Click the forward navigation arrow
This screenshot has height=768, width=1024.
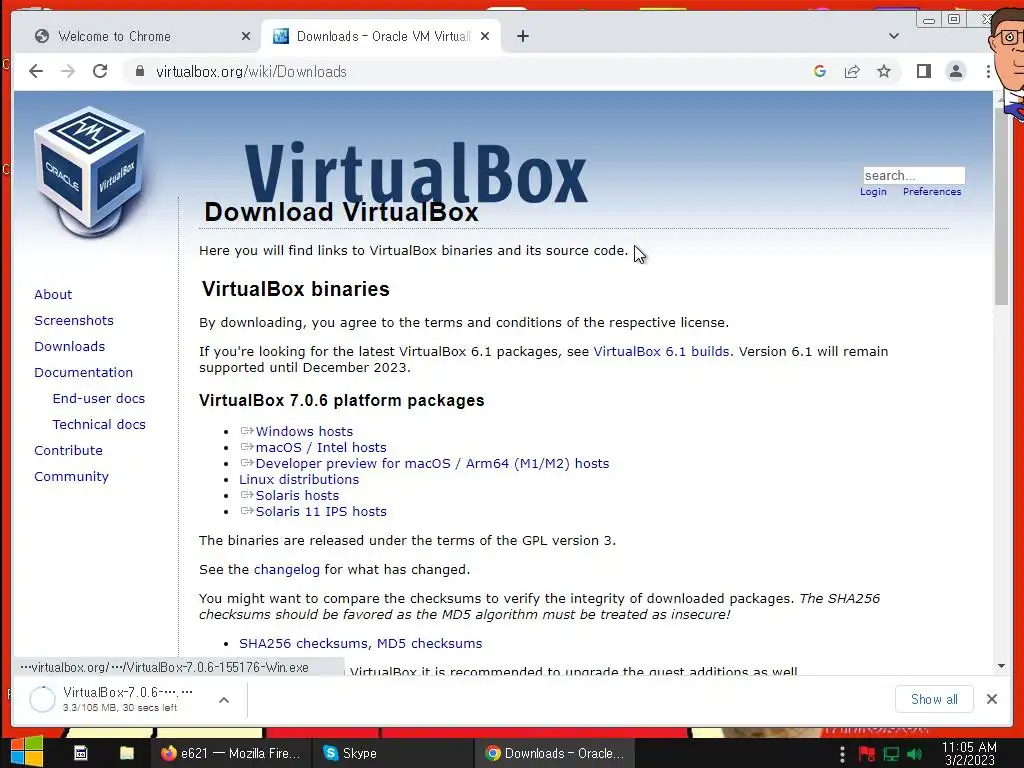(x=68, y=71)
